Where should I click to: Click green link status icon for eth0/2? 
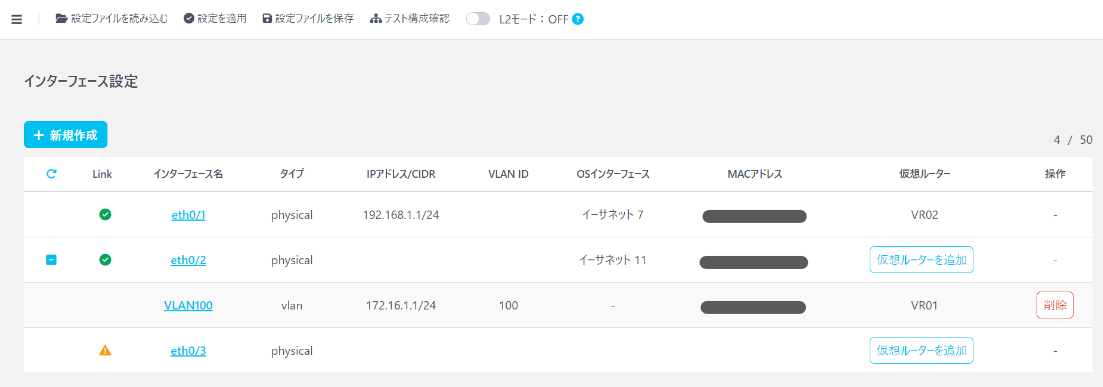tap(105, 260)
